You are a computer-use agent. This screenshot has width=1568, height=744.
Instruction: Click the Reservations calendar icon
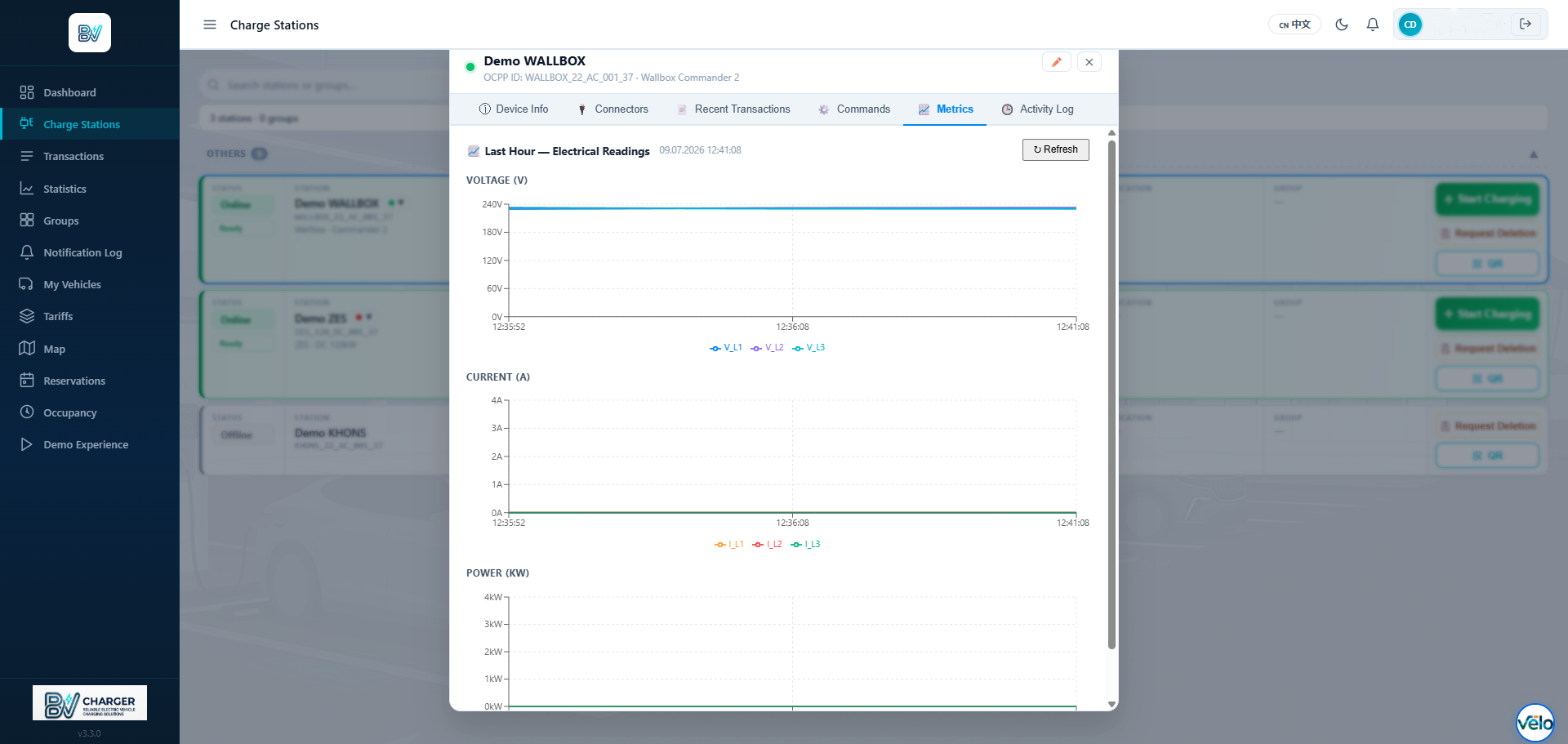coord(27,381)
